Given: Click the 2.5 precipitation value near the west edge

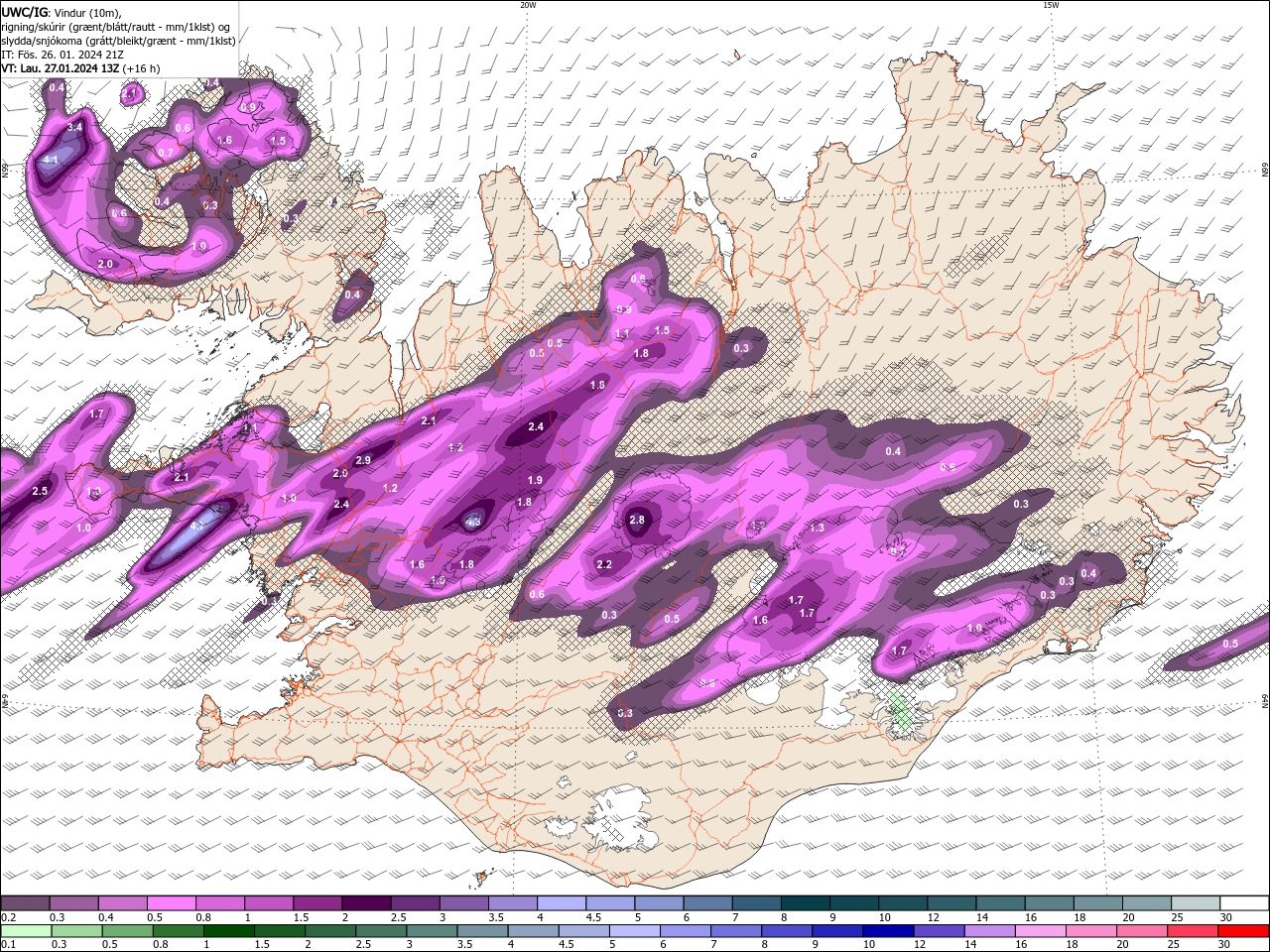Looking at the screenshot, I should point(40,491).
